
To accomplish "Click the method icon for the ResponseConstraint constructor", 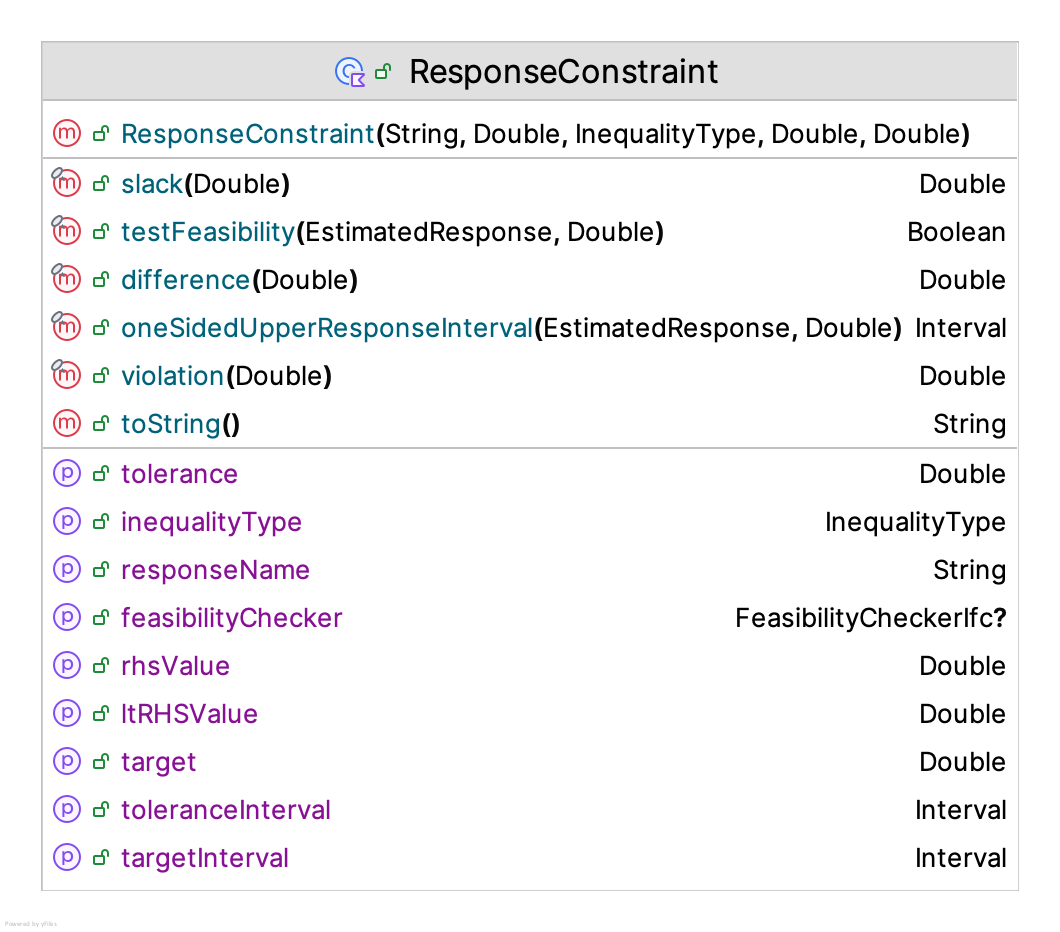I will 67,133.
